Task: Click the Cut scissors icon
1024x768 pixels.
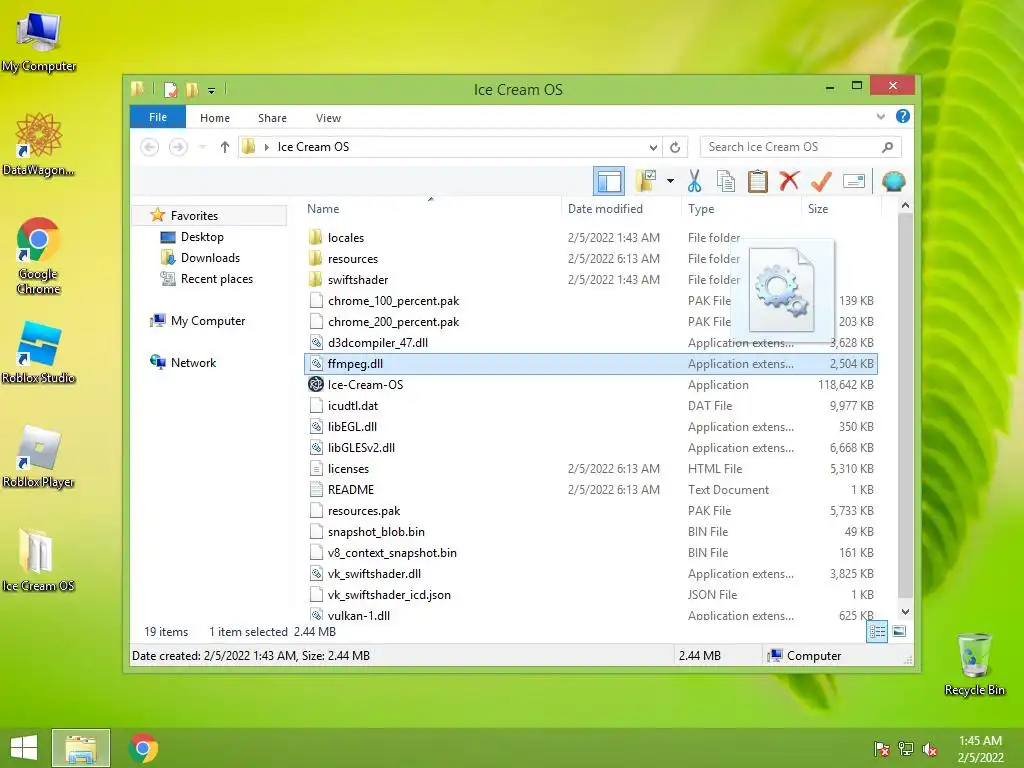Action: point(694,181)
